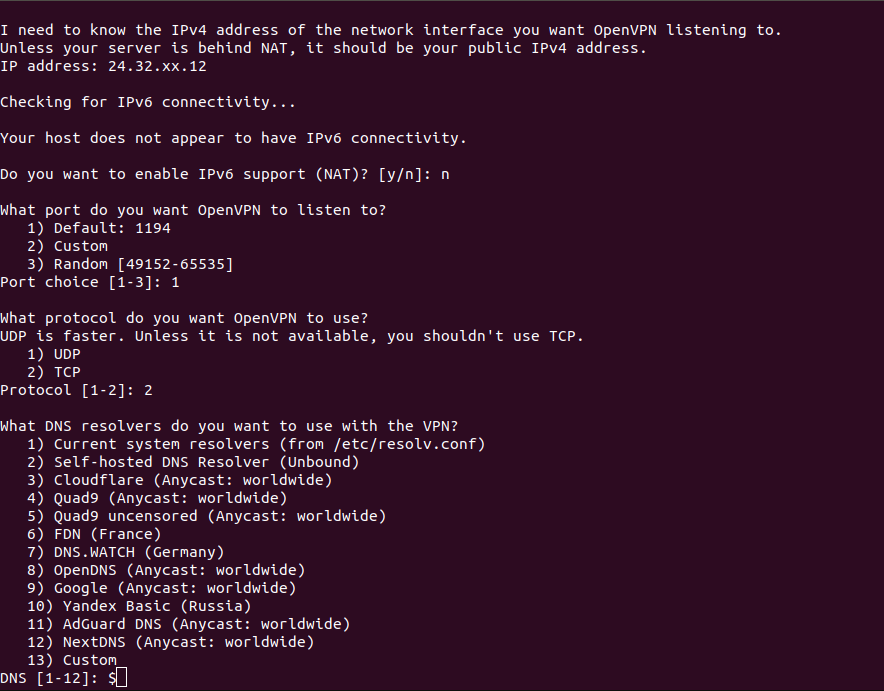Click the AdGuard DNS list entry

point(189,624)
